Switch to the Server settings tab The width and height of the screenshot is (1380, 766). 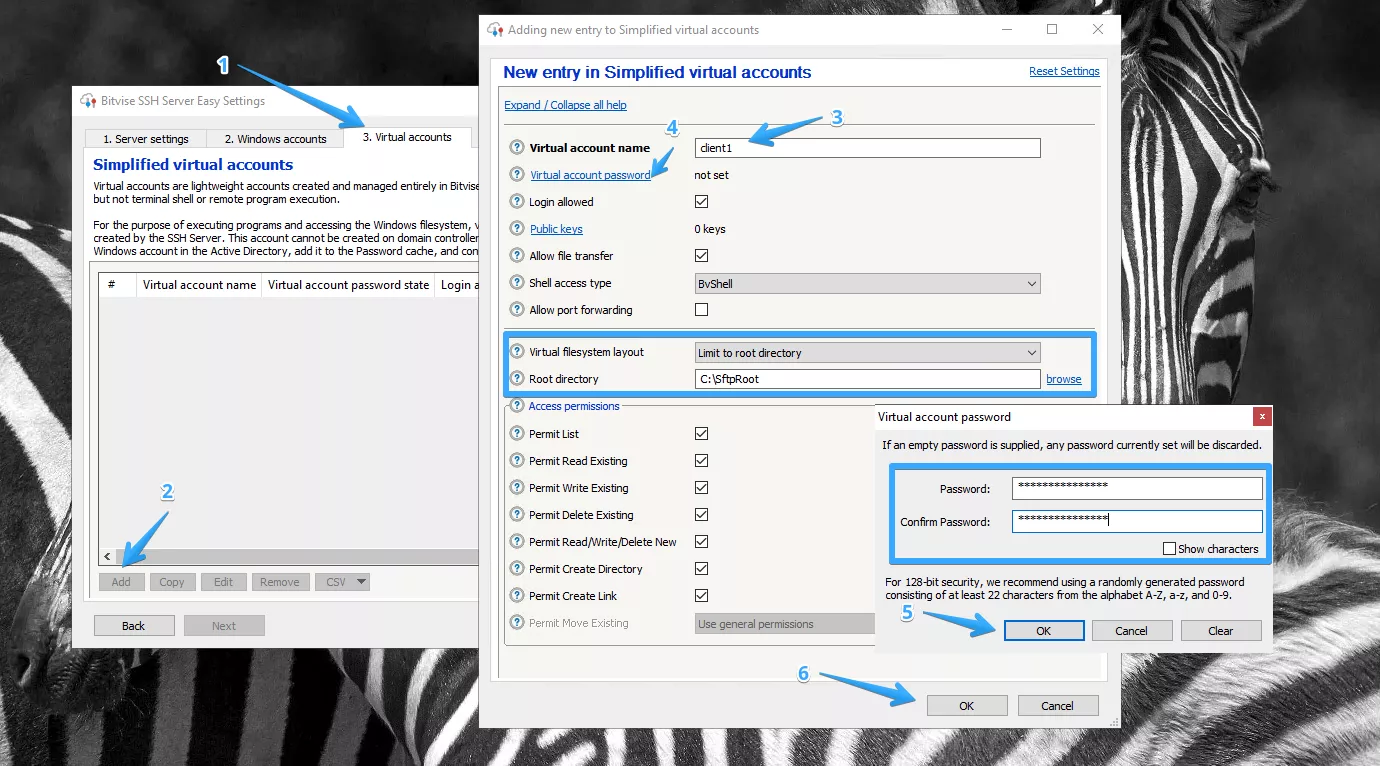pyautogui.click(x=145, y=139)
